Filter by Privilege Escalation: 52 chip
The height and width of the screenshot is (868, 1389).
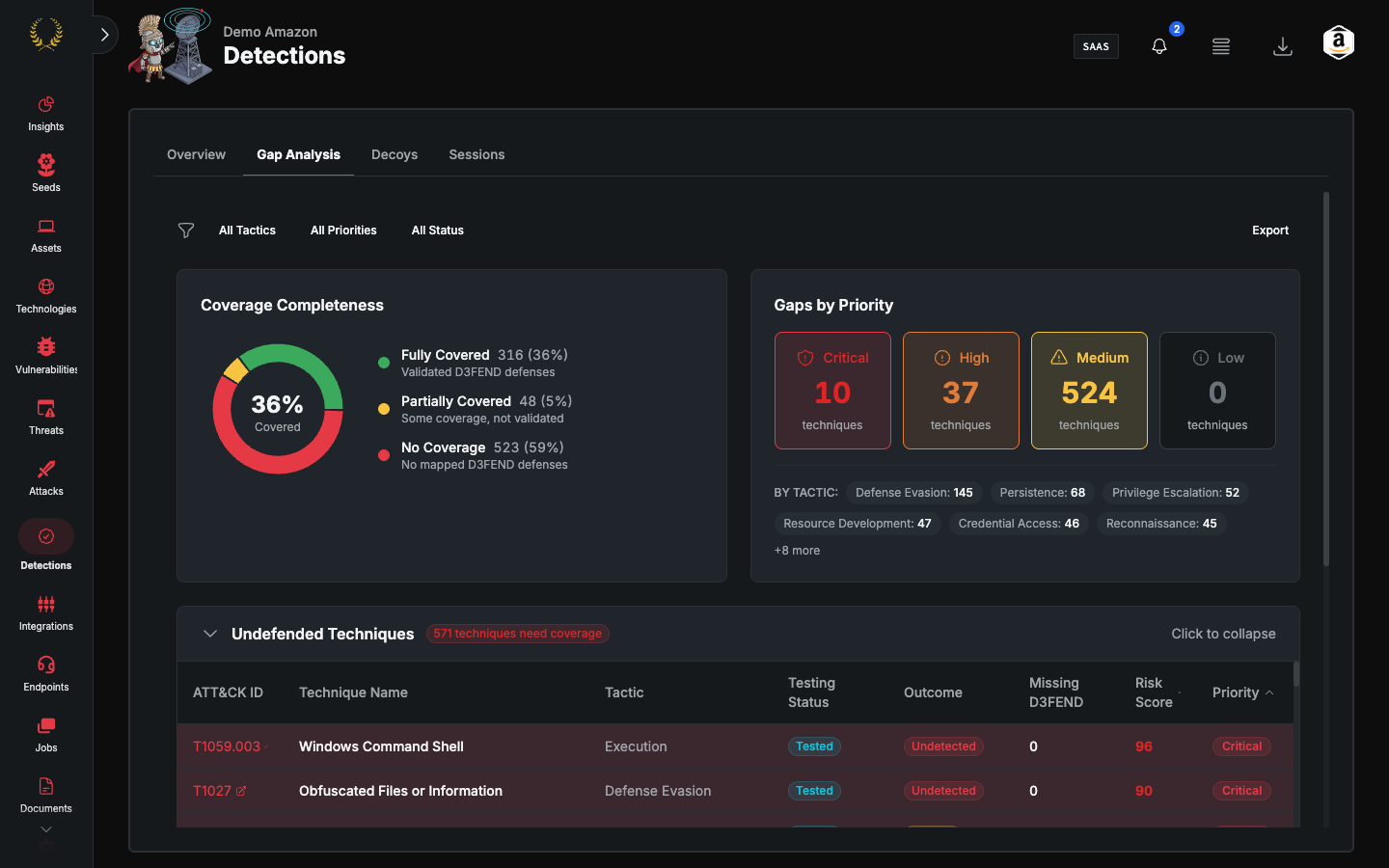tap(1176, 493)
